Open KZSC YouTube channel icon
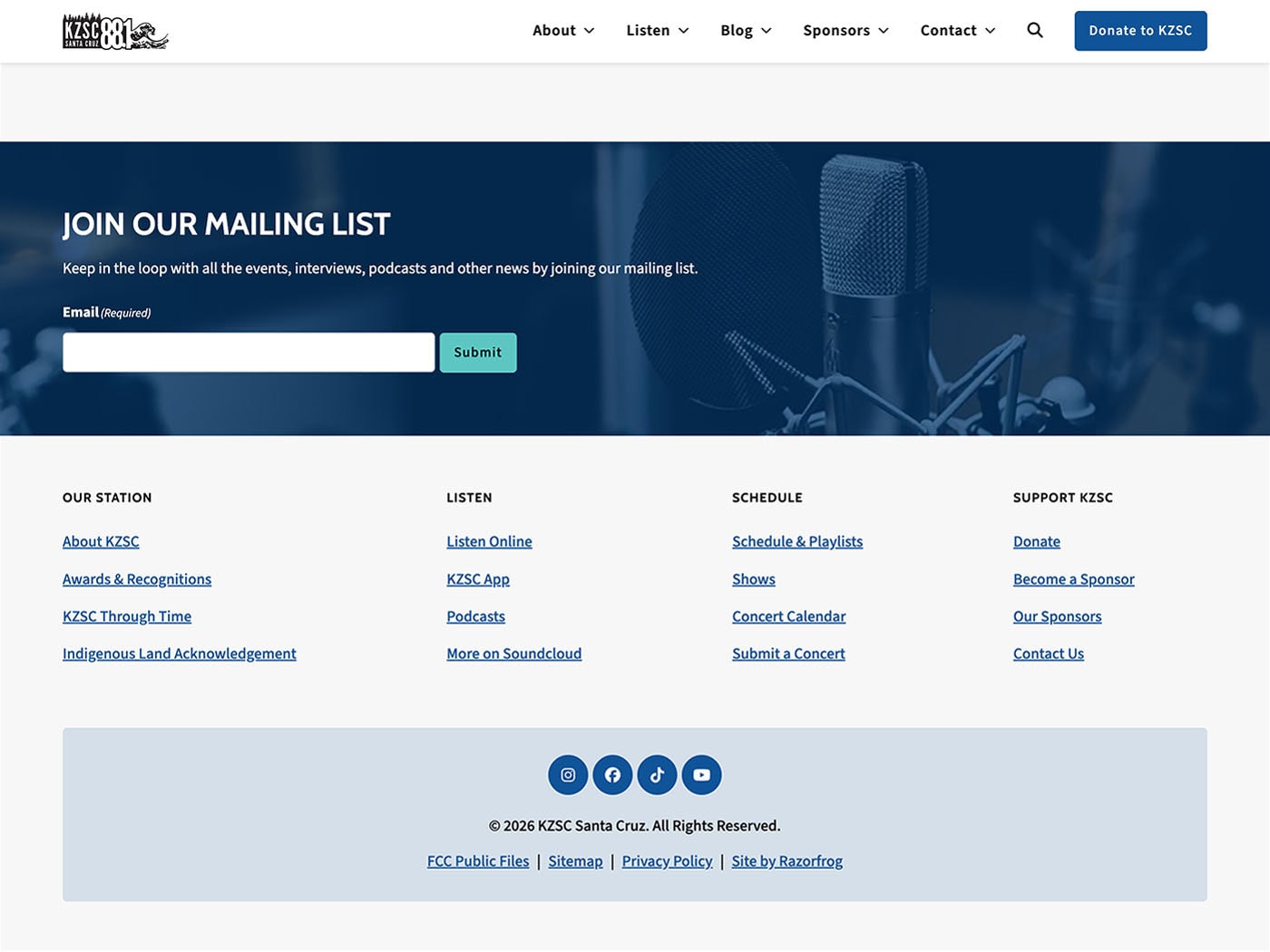 (702, 775)
